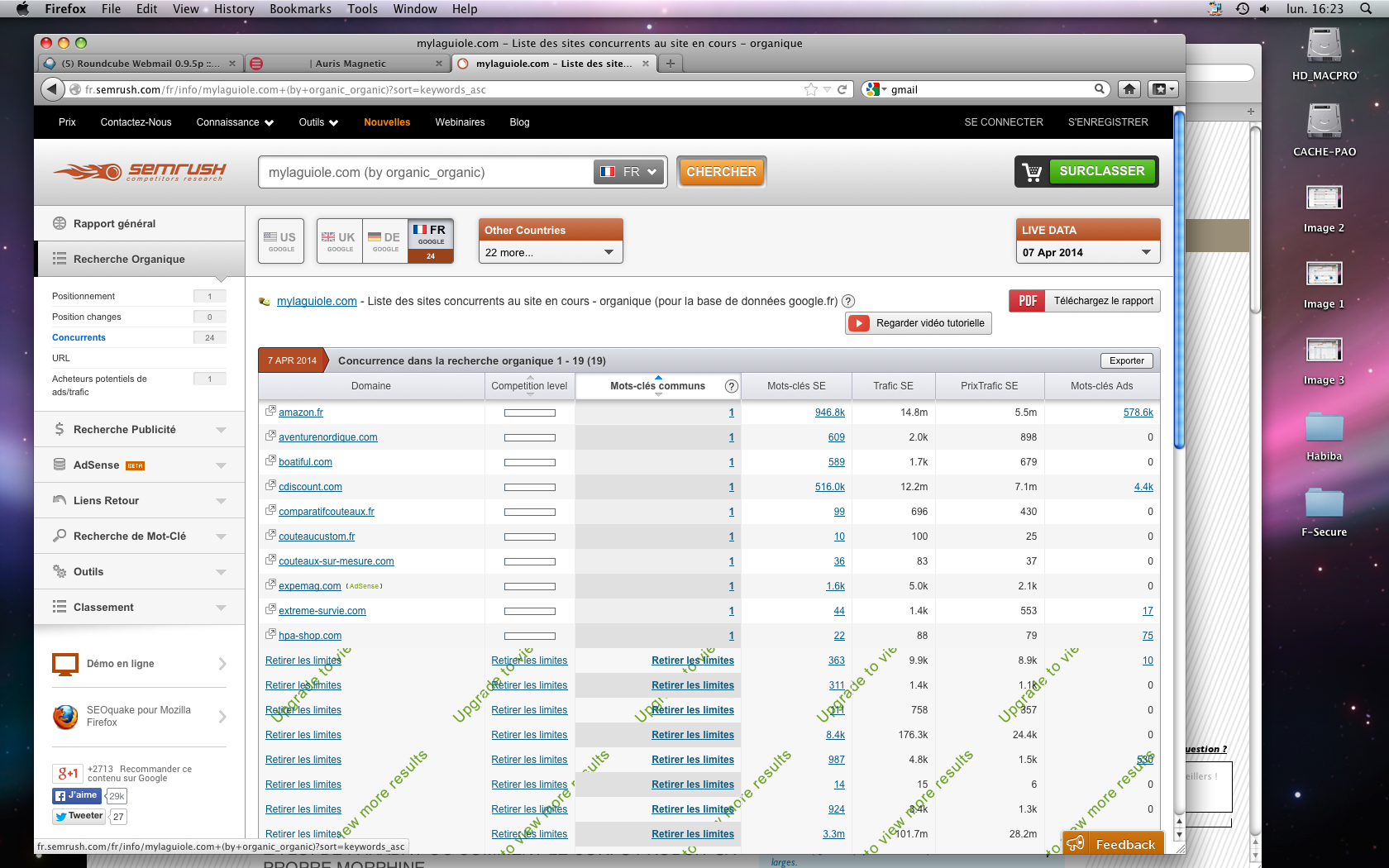
Task: Select Rapport général in sidebar
Action: pos(139,223)
